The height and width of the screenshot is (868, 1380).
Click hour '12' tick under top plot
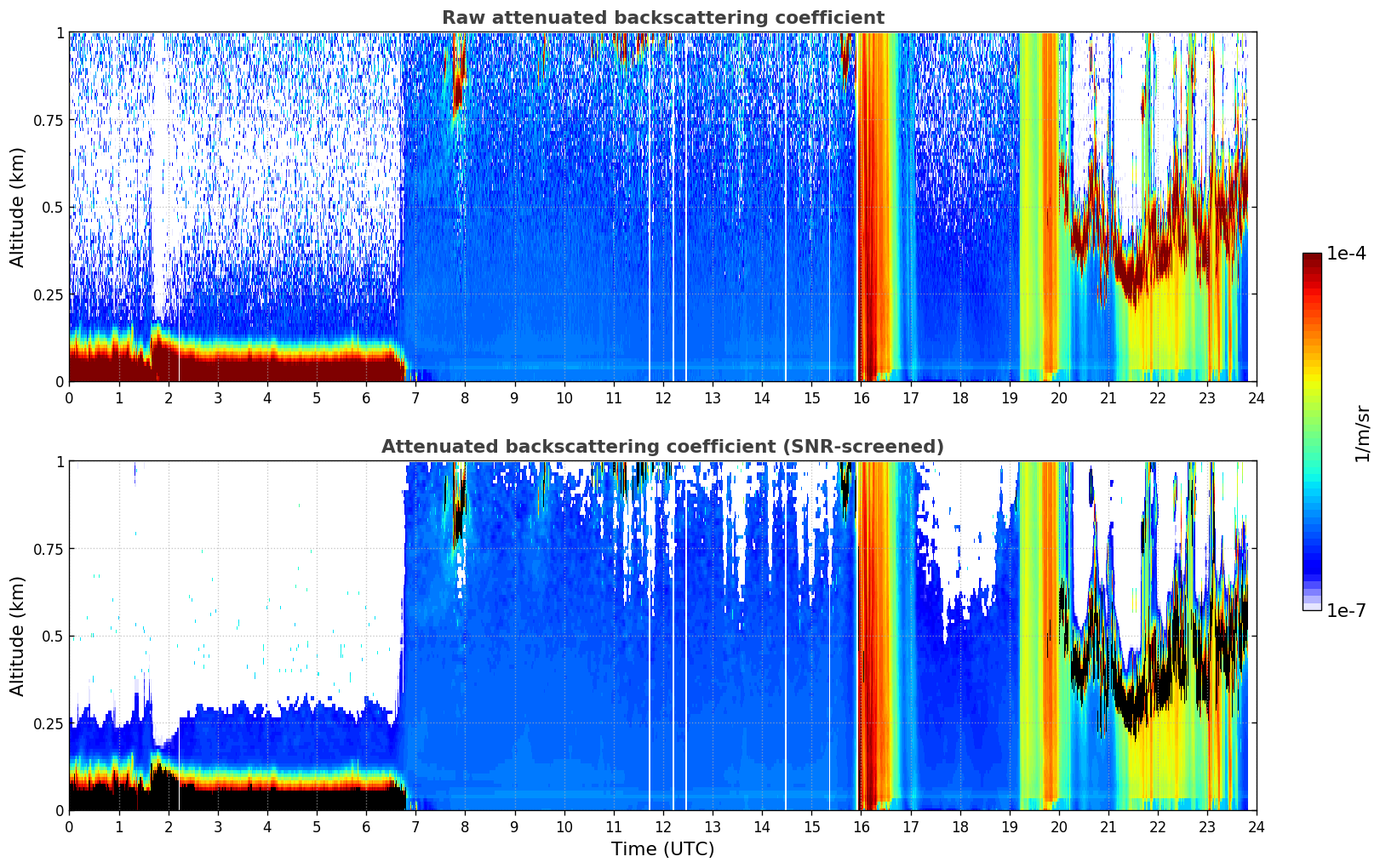(x=663, y=398)
